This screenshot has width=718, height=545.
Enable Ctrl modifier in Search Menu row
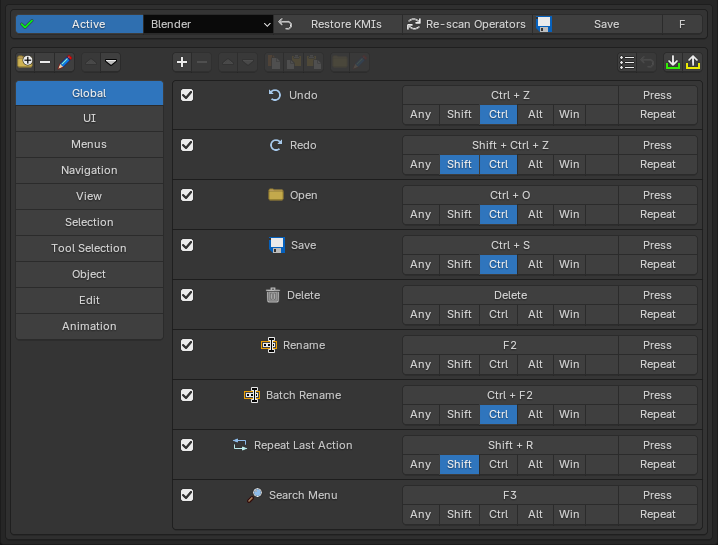coord(498,514)
